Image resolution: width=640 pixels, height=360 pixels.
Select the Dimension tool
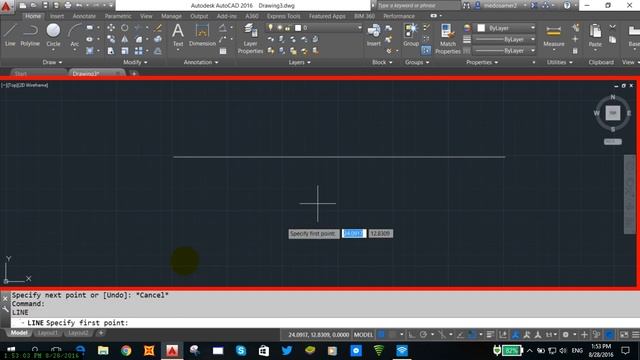pyautogui.click(x=202, y=35)
